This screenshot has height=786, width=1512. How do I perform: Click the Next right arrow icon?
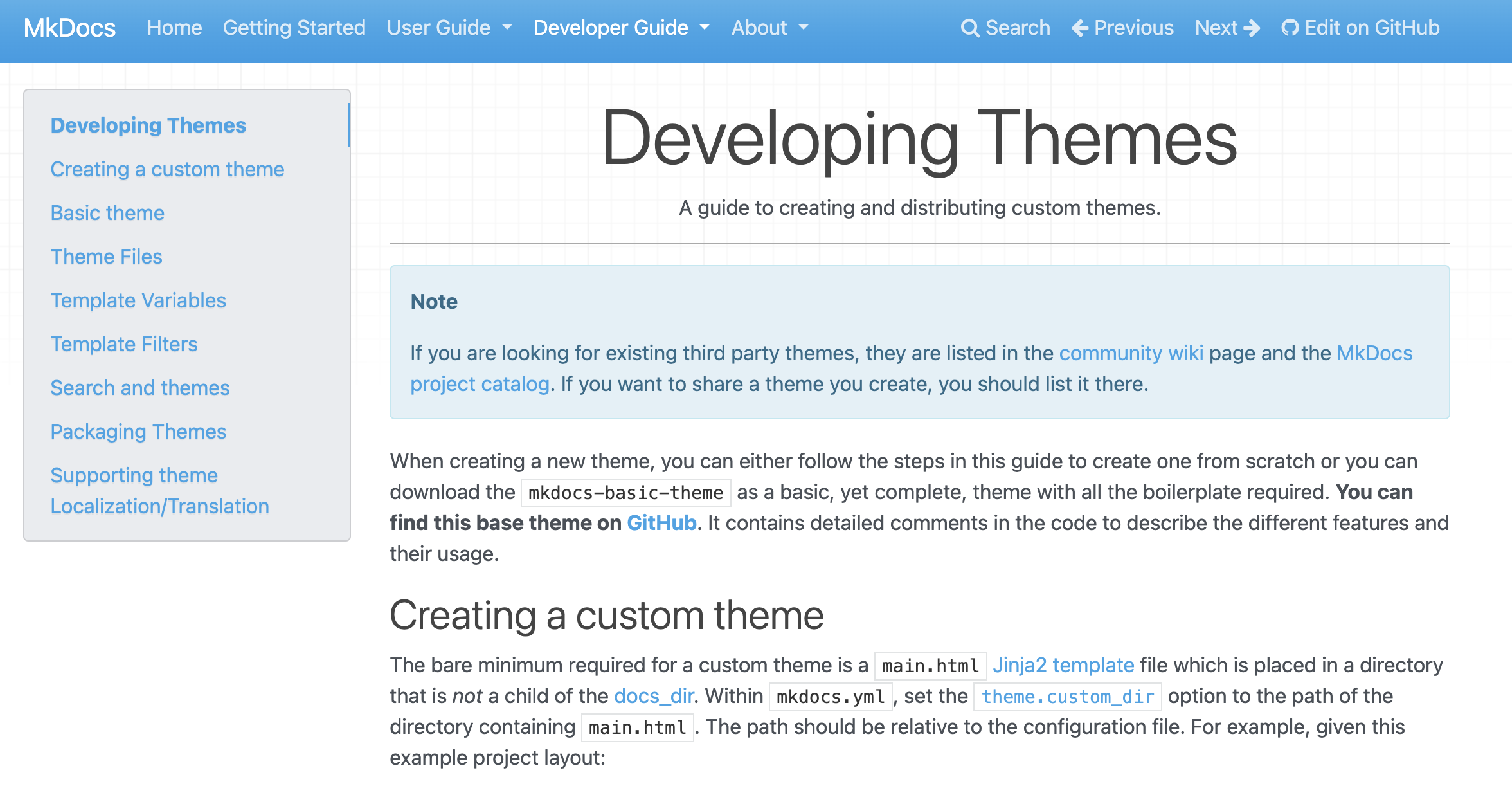click(1252, 28)
